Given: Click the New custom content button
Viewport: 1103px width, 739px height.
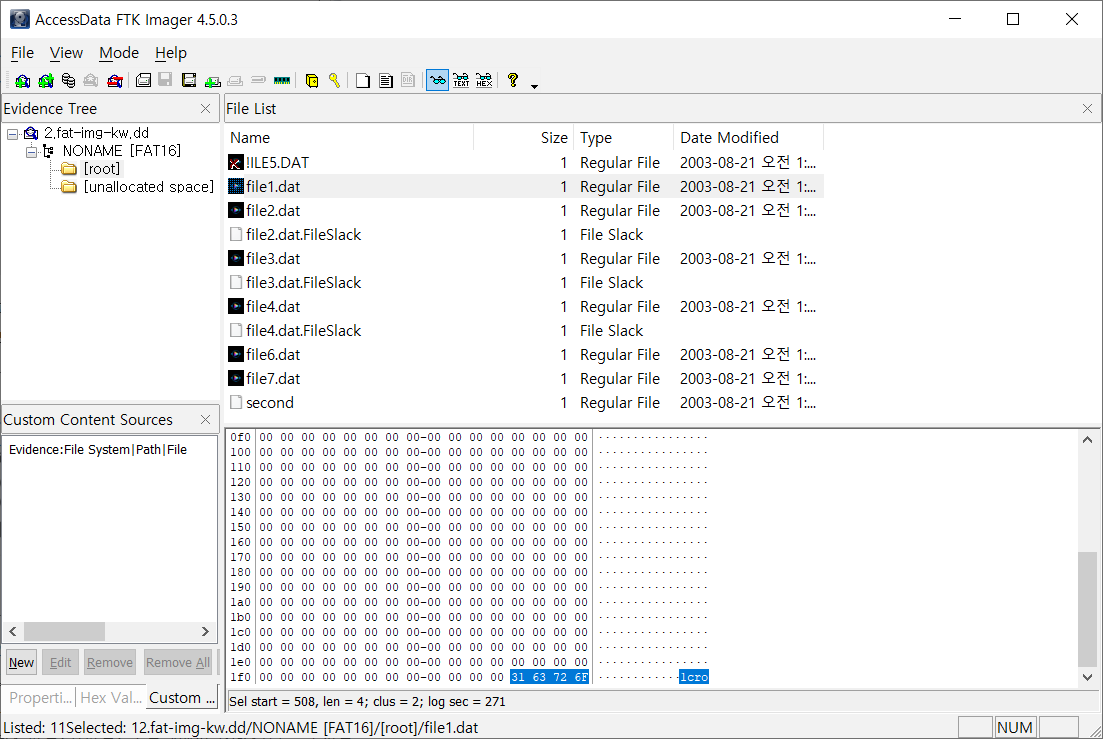Looking at the screenshot, I should tap(21, 662).
